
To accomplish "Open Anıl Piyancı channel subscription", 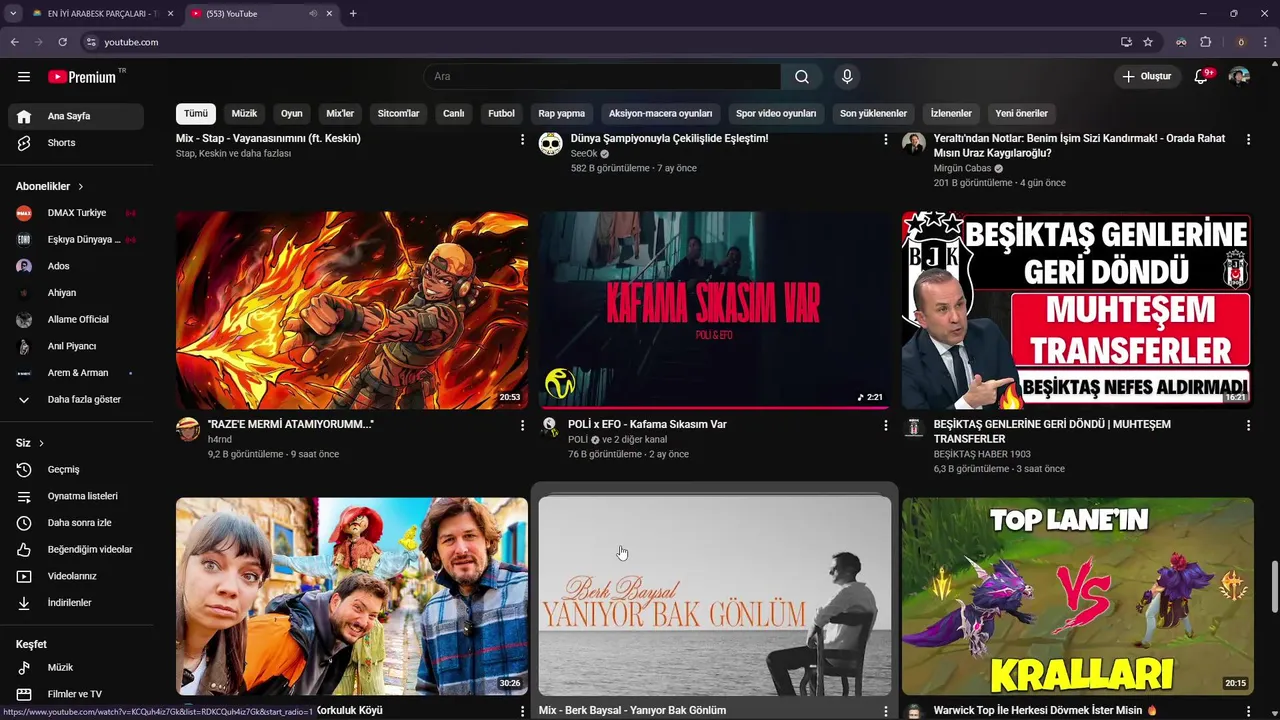I will tap(76, 346).
